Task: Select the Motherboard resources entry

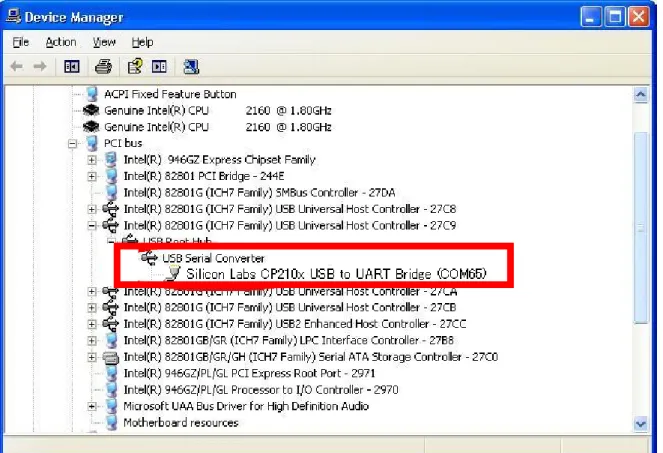Action: coord(181,423)
